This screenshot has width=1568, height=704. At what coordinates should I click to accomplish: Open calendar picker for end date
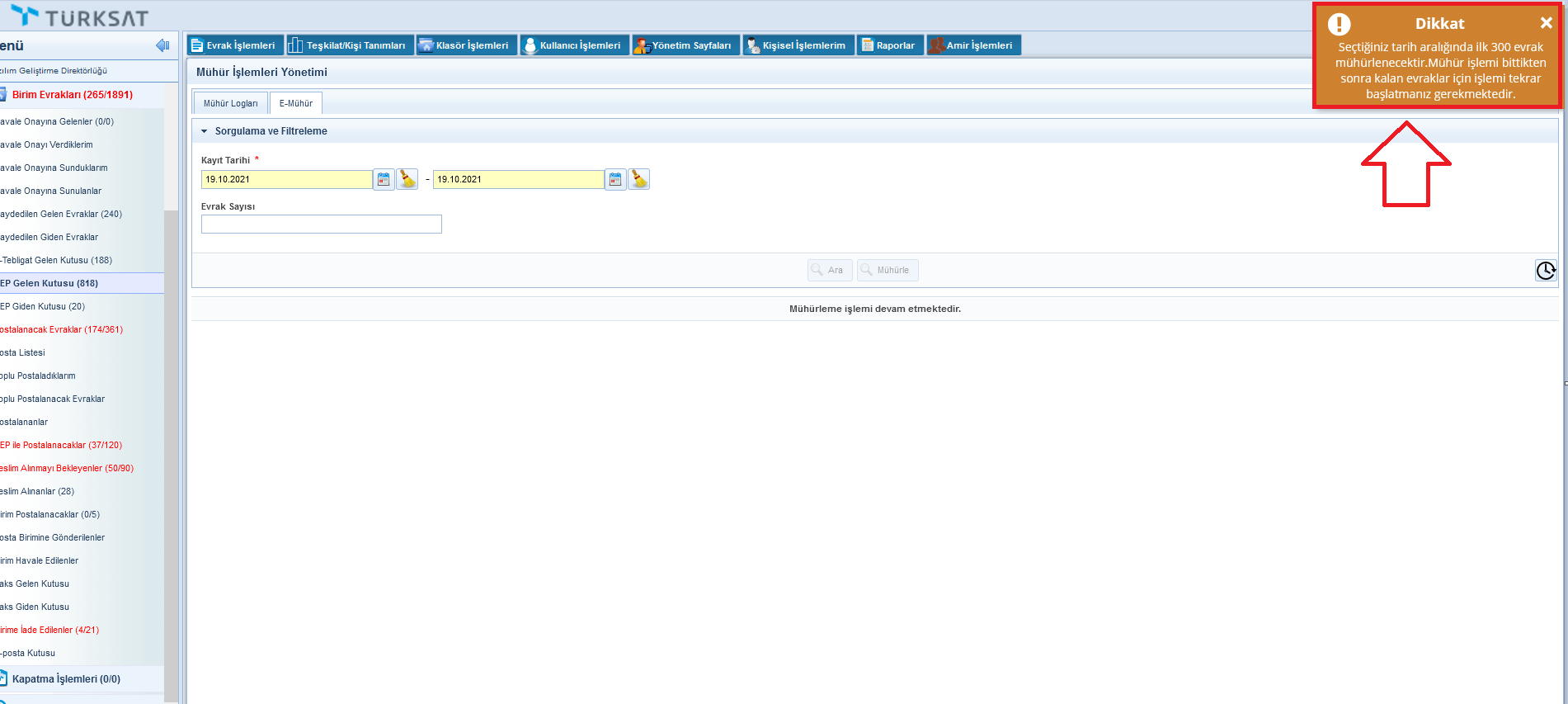(615, 179)
